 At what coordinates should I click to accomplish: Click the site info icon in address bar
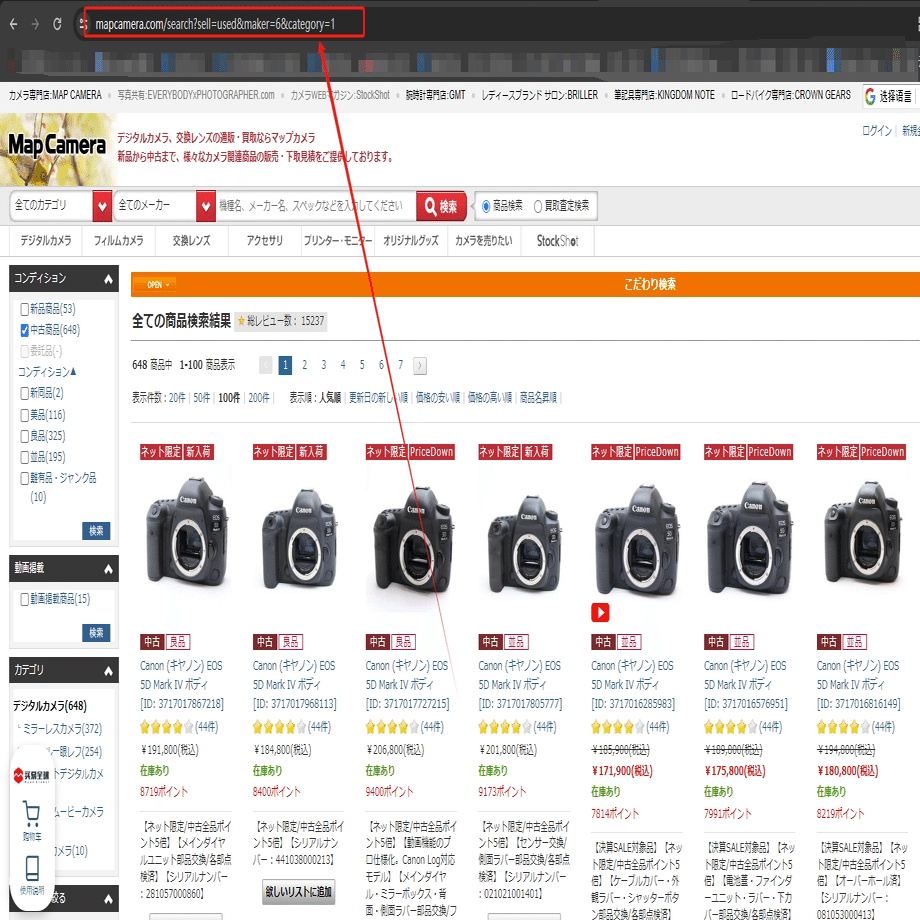click(83, 24)
